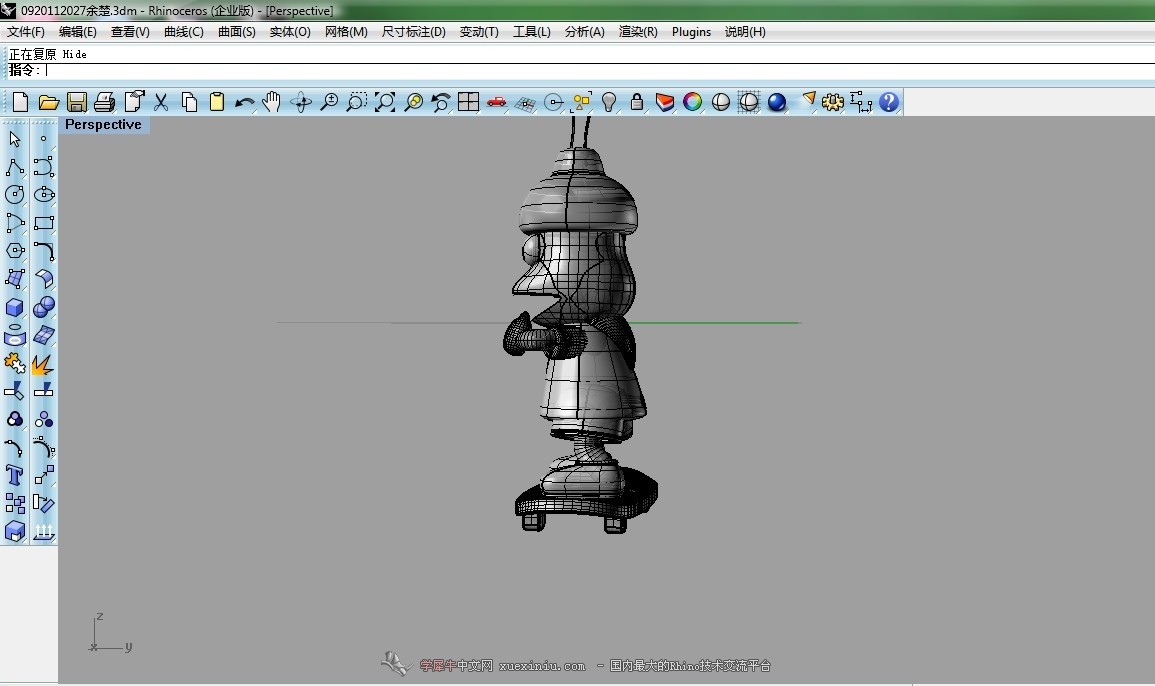This screenshot has height=686, width=1155.
Task: Open the 工具(L) menu
Action: click(x=531, y=32)
